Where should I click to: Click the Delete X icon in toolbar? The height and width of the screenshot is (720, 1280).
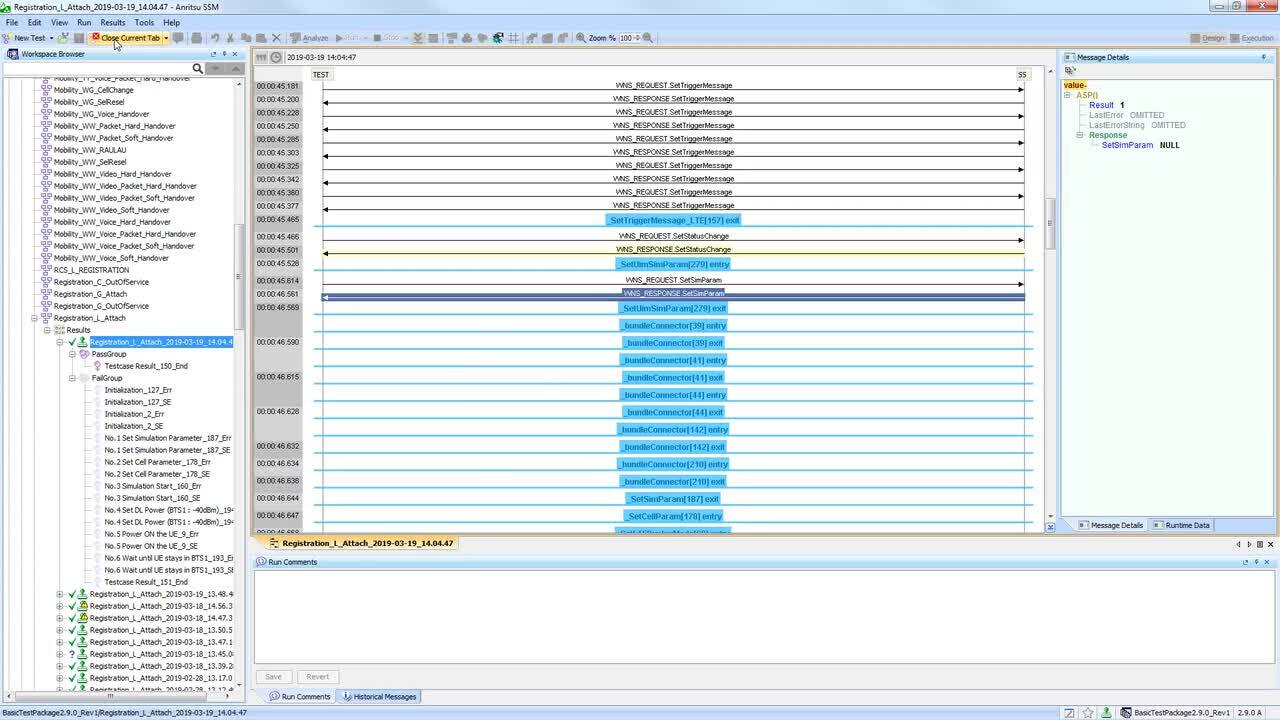coord(277,38)
